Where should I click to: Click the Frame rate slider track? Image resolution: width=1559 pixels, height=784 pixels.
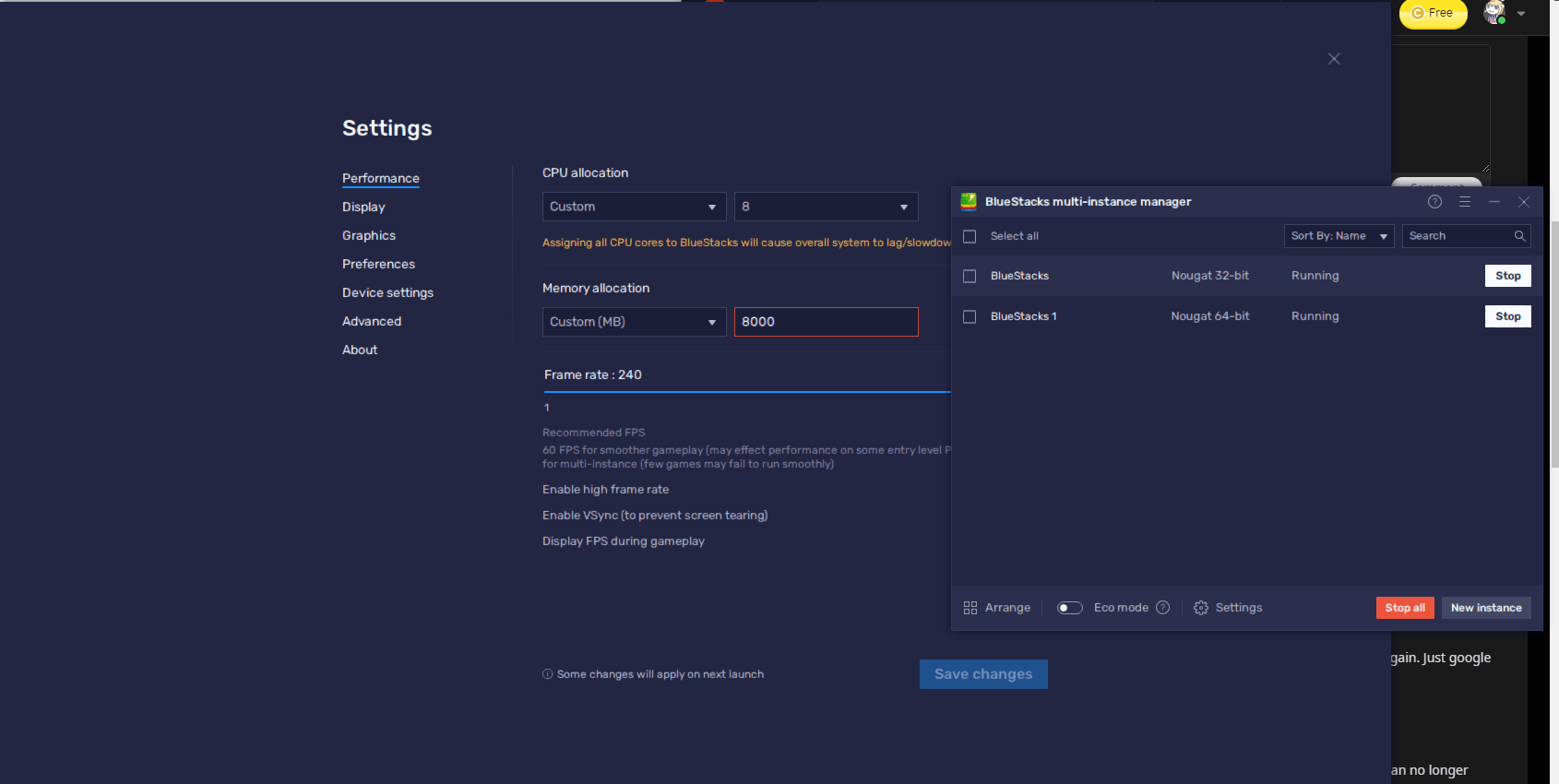(747, 392)
